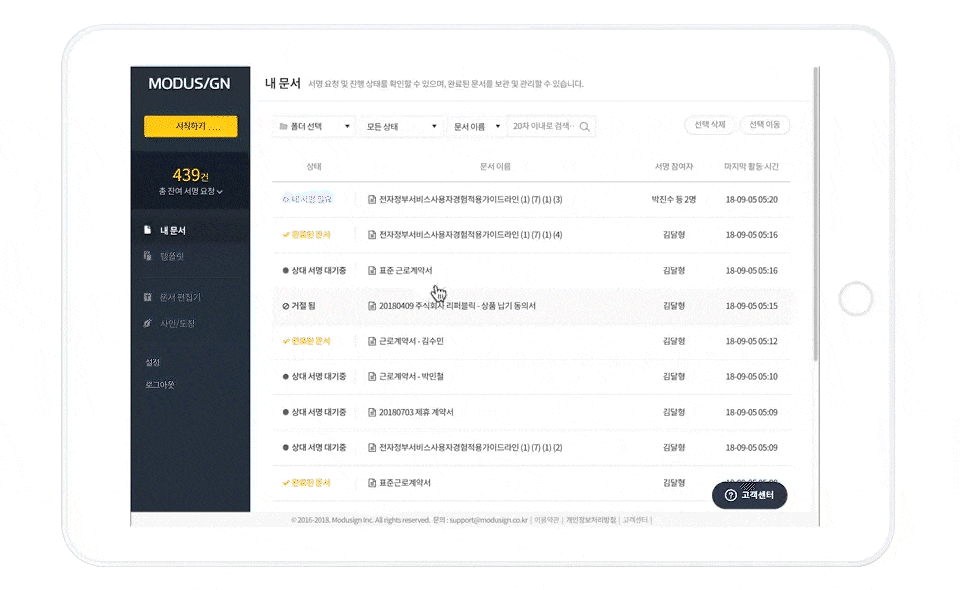Screen dimensions: 960x590
Task: Expand 총 잔여 서명 요청 chevron
Action: click(x=220, y=191)
